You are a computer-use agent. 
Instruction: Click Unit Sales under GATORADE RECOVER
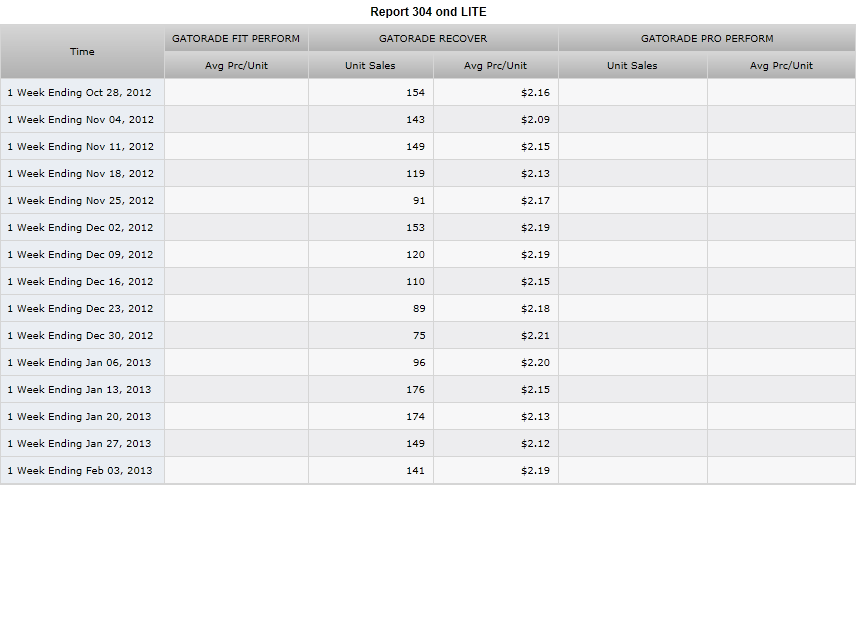[x=370, y=66]
